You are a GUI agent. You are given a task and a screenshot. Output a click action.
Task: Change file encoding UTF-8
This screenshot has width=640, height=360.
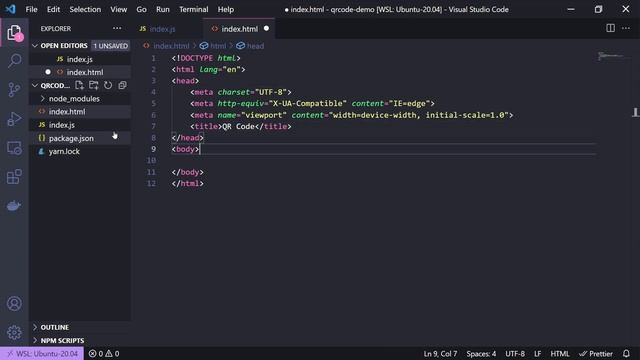tap(515, 353)
